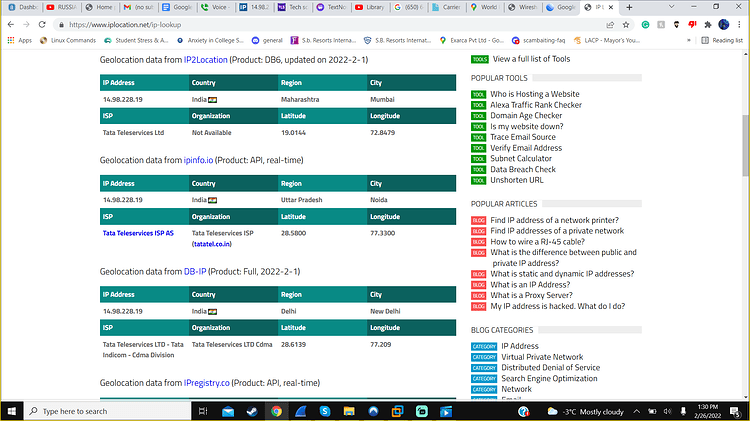Click the Chrome profile avatar icon
The height and width of the screenshot is (421, 750).
coord(724,24)
